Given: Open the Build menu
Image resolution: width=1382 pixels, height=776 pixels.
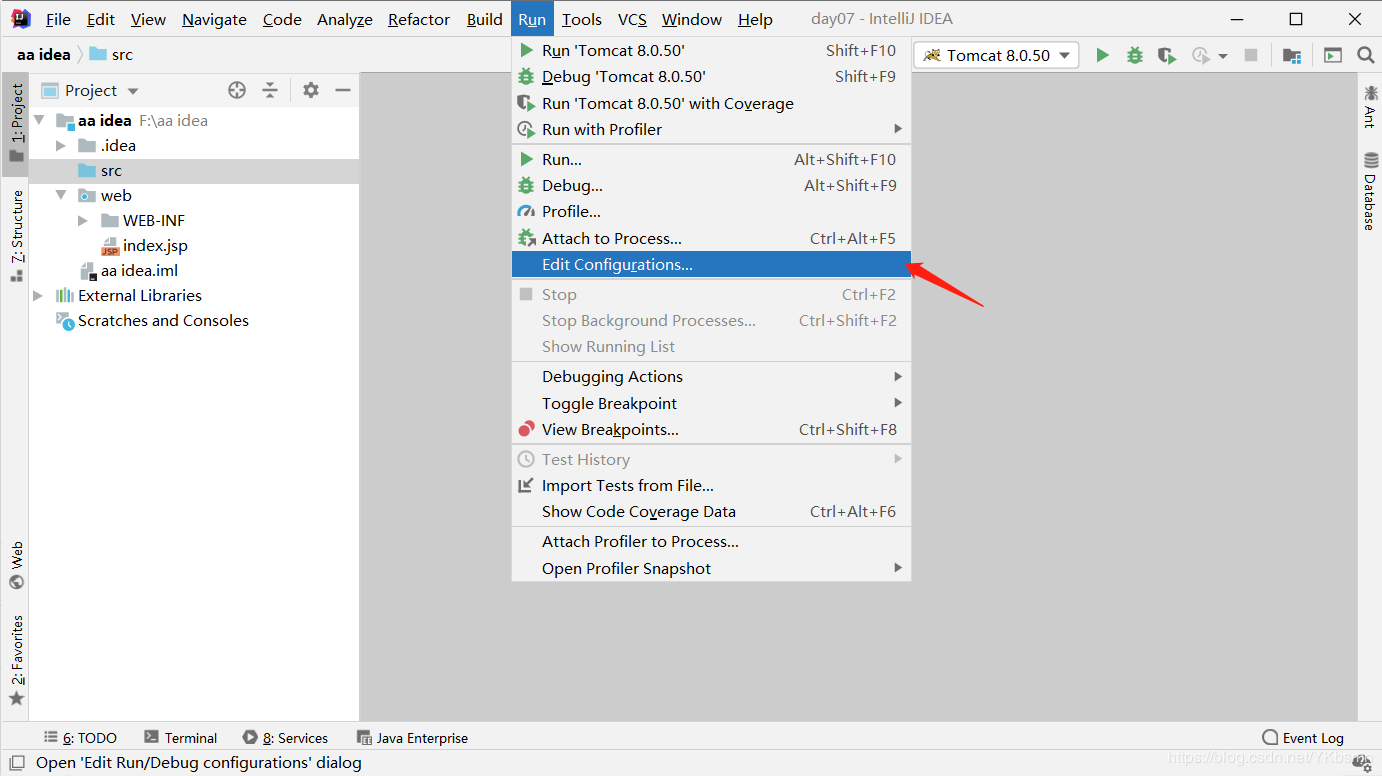Looking at the screenshot, I should pos(484,19).
